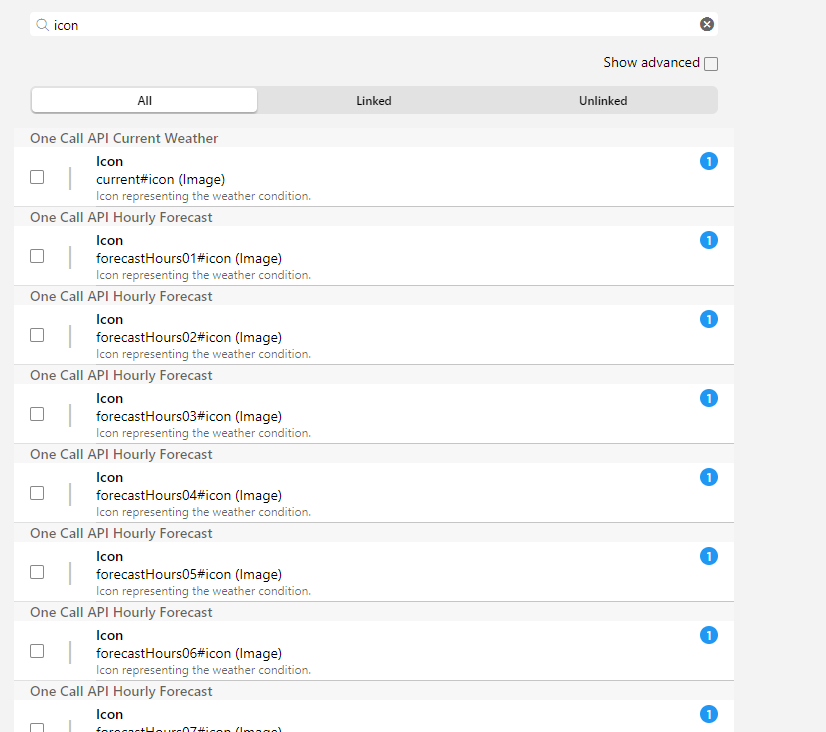Switch to the Linked tab
826x732 pixels.
pos(374,101)
